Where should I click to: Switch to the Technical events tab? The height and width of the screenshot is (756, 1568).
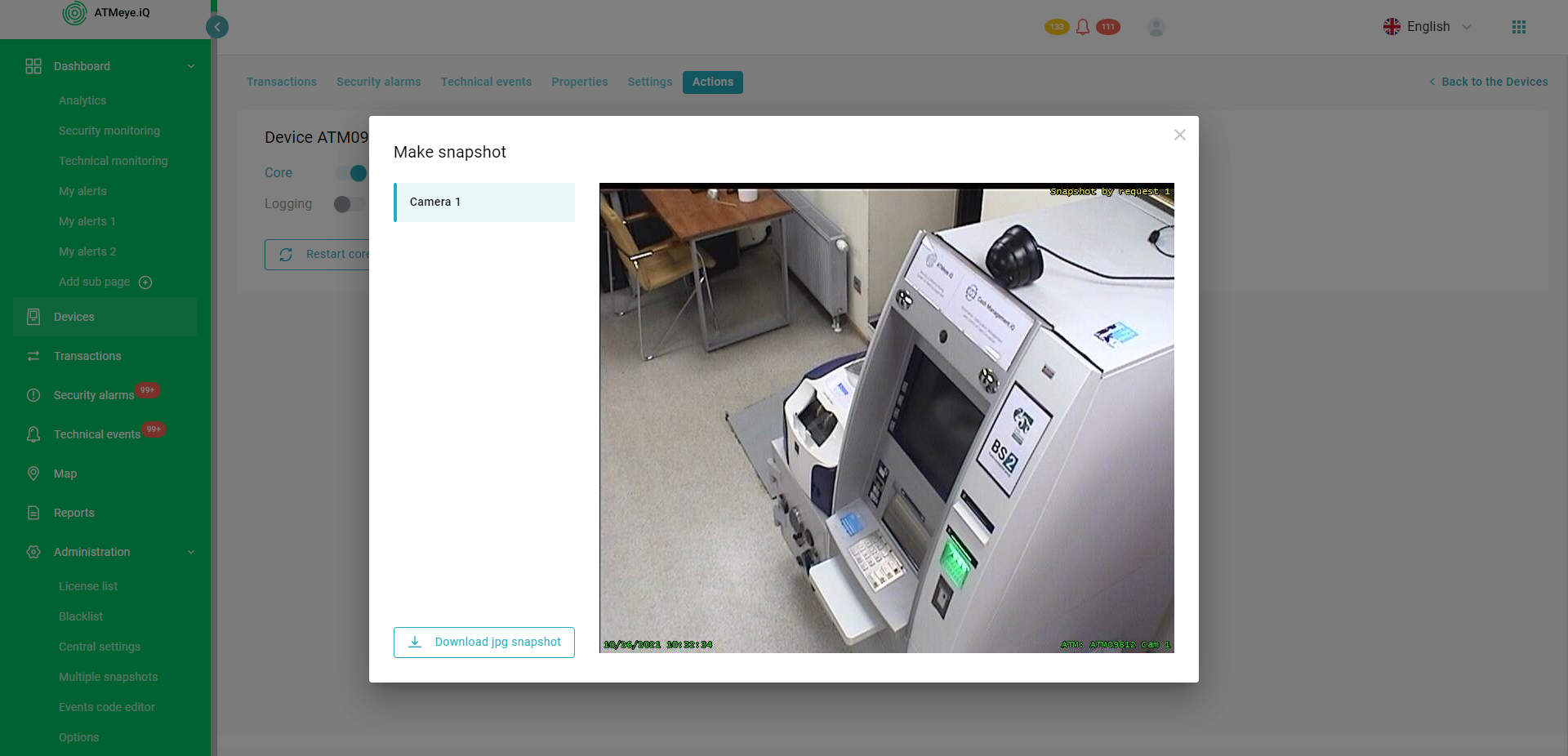tap(486, 82)
